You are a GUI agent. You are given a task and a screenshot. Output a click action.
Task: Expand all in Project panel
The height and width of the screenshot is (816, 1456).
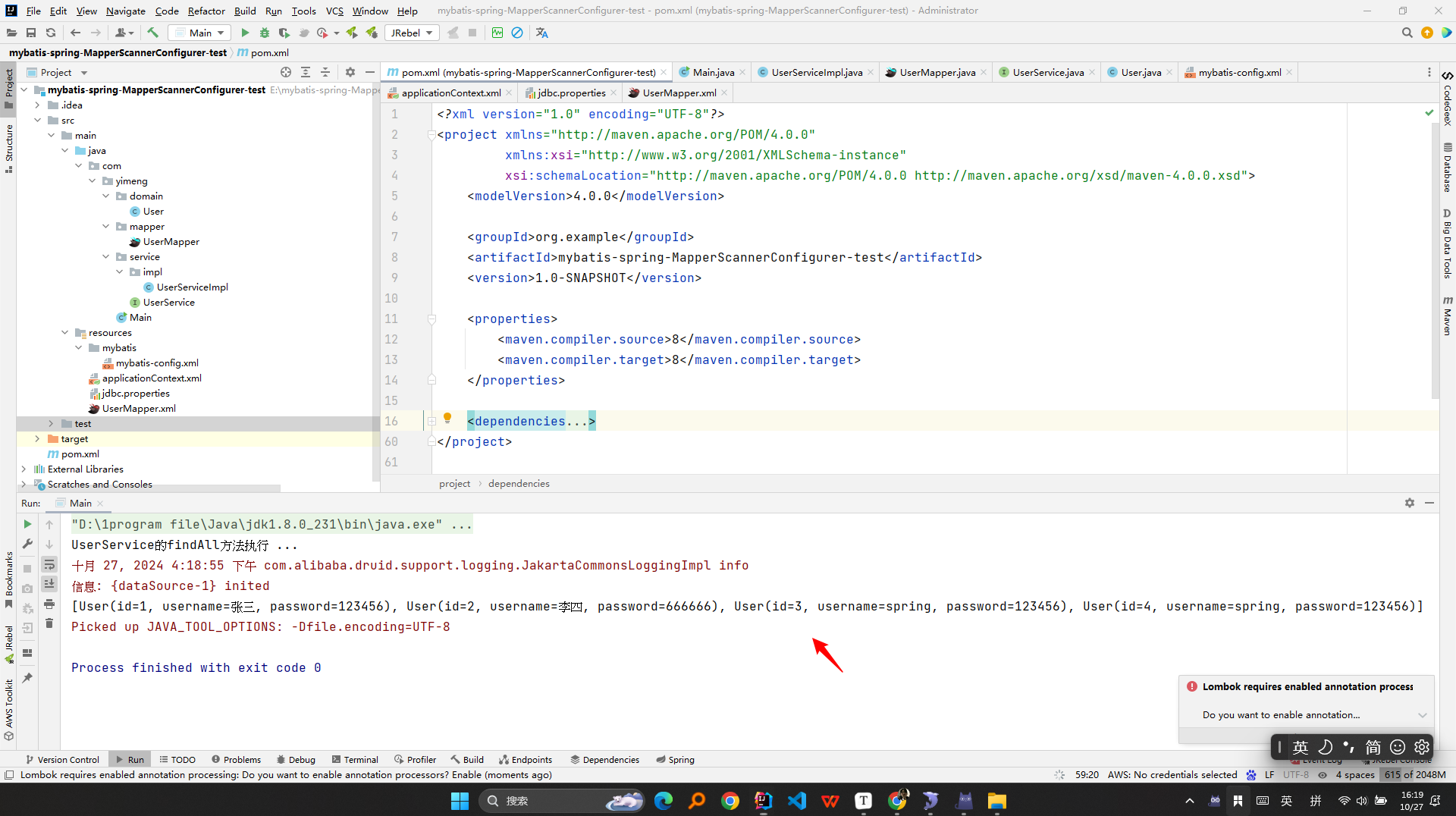(x=306, y=72)
